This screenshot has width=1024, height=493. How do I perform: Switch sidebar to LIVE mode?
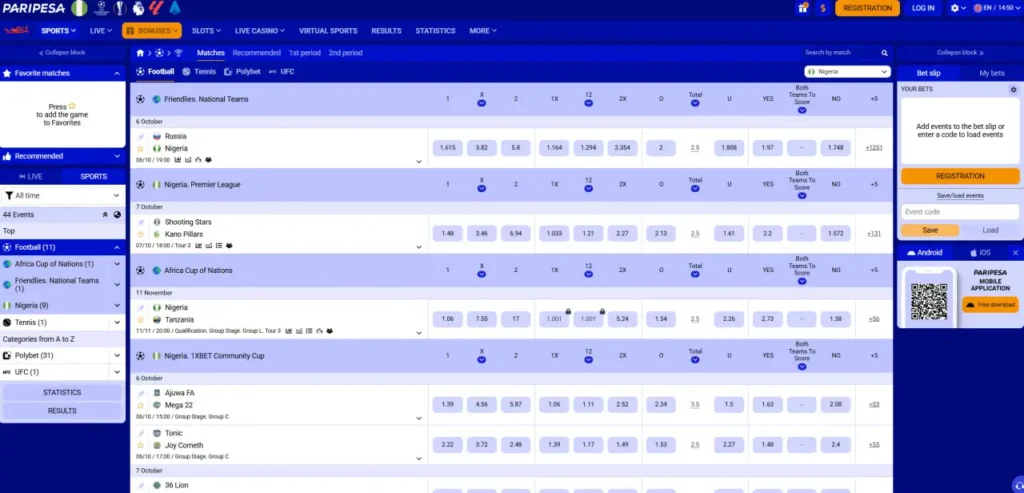(31, 176)
